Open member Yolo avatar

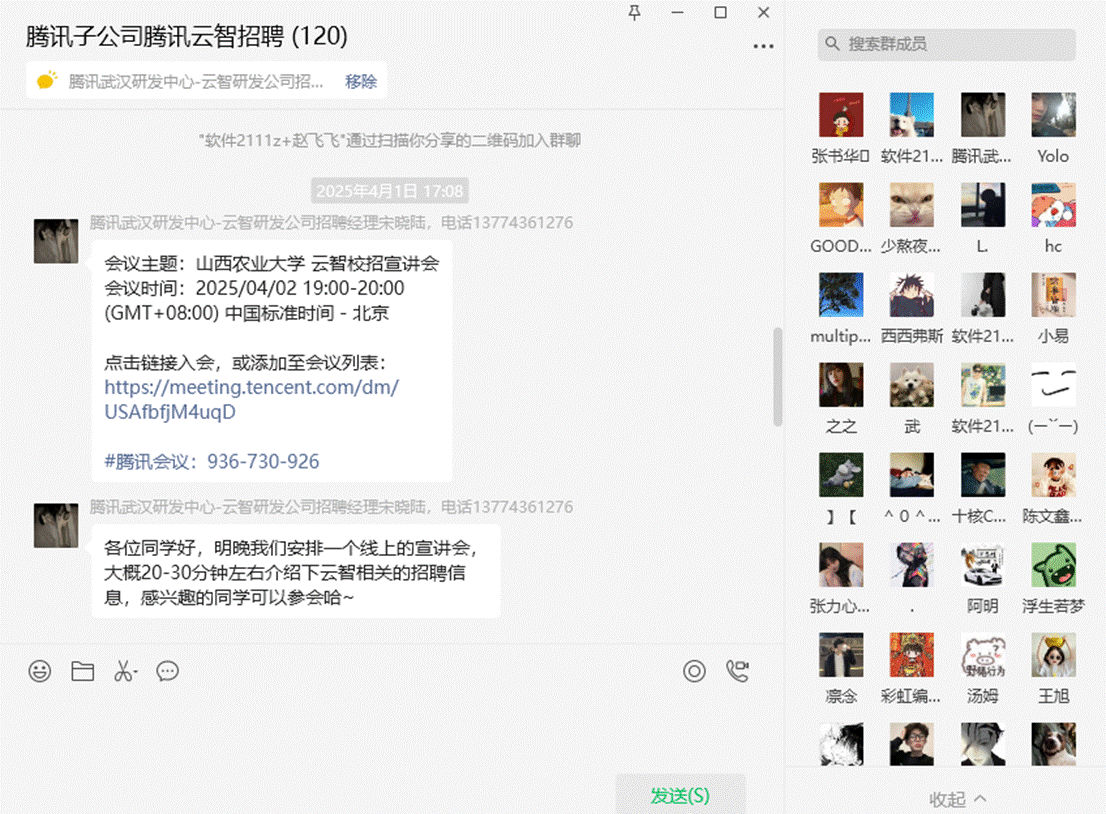point(1053,115)
